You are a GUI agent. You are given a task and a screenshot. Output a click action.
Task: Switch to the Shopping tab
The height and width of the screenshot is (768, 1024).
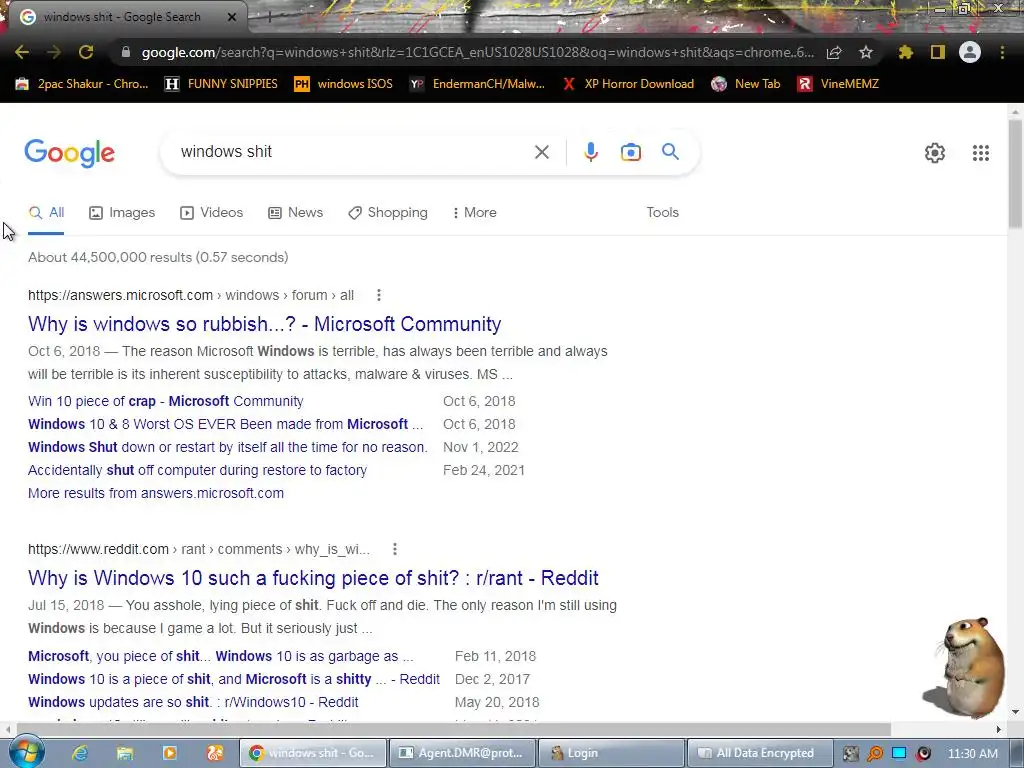click(388, 213)
